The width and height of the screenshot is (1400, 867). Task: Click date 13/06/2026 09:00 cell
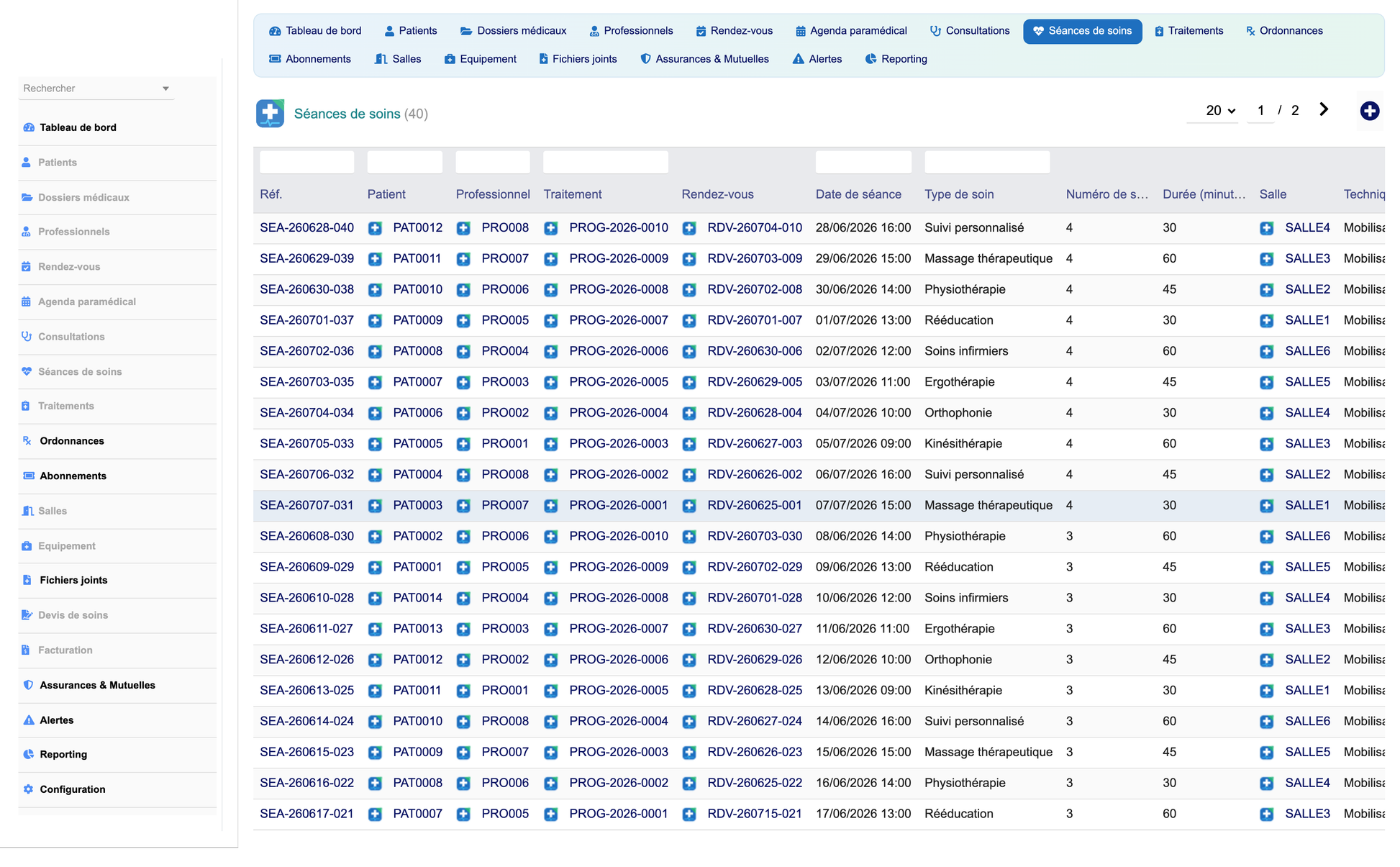point(863,691)
